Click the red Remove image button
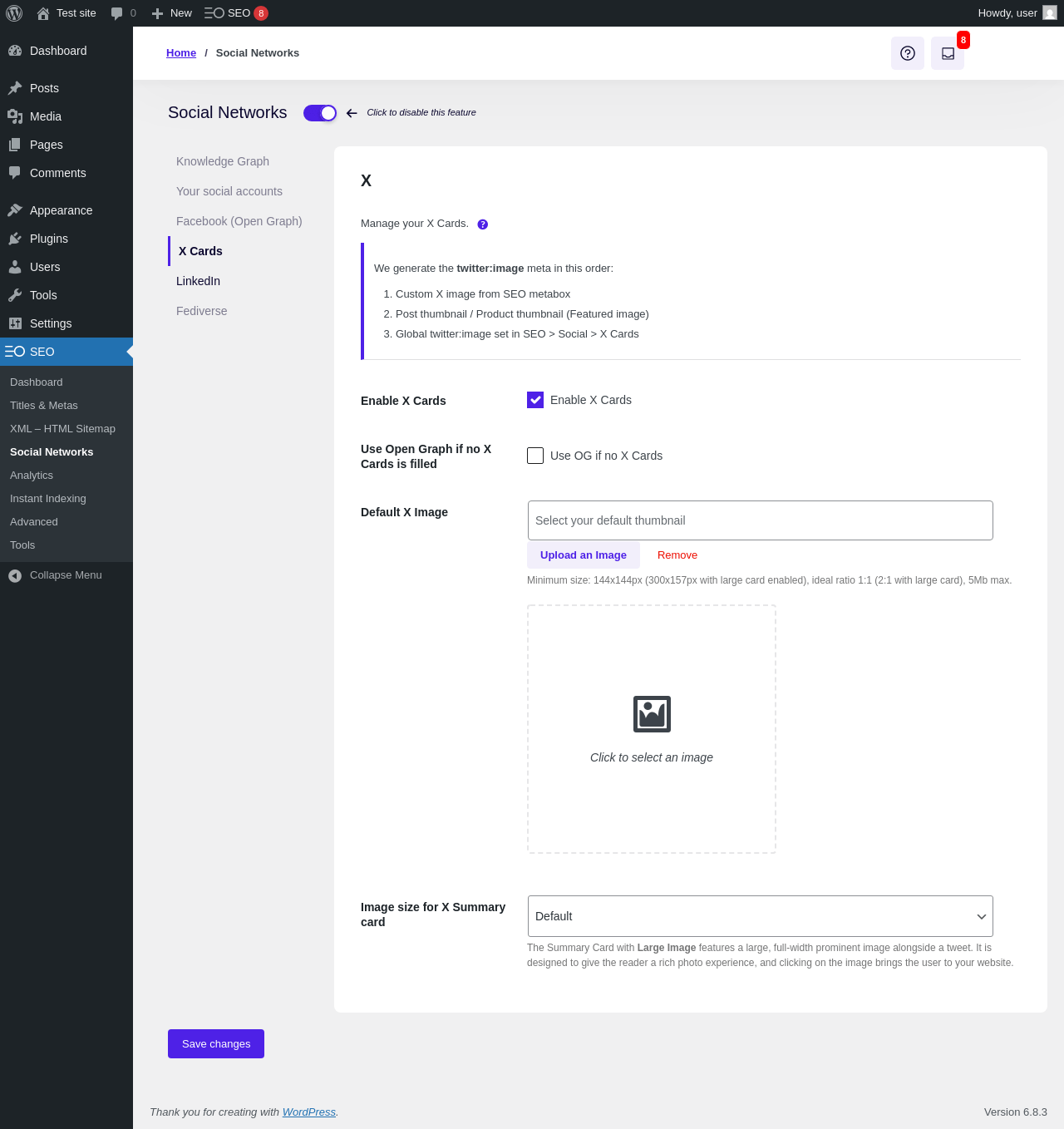The image size is (1064, 1129). (x=677, y=555)
